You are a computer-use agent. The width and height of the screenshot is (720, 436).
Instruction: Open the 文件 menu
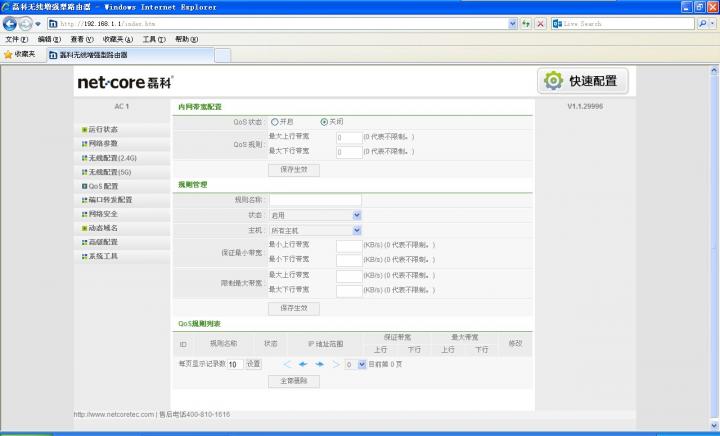(x=17, y=39)
